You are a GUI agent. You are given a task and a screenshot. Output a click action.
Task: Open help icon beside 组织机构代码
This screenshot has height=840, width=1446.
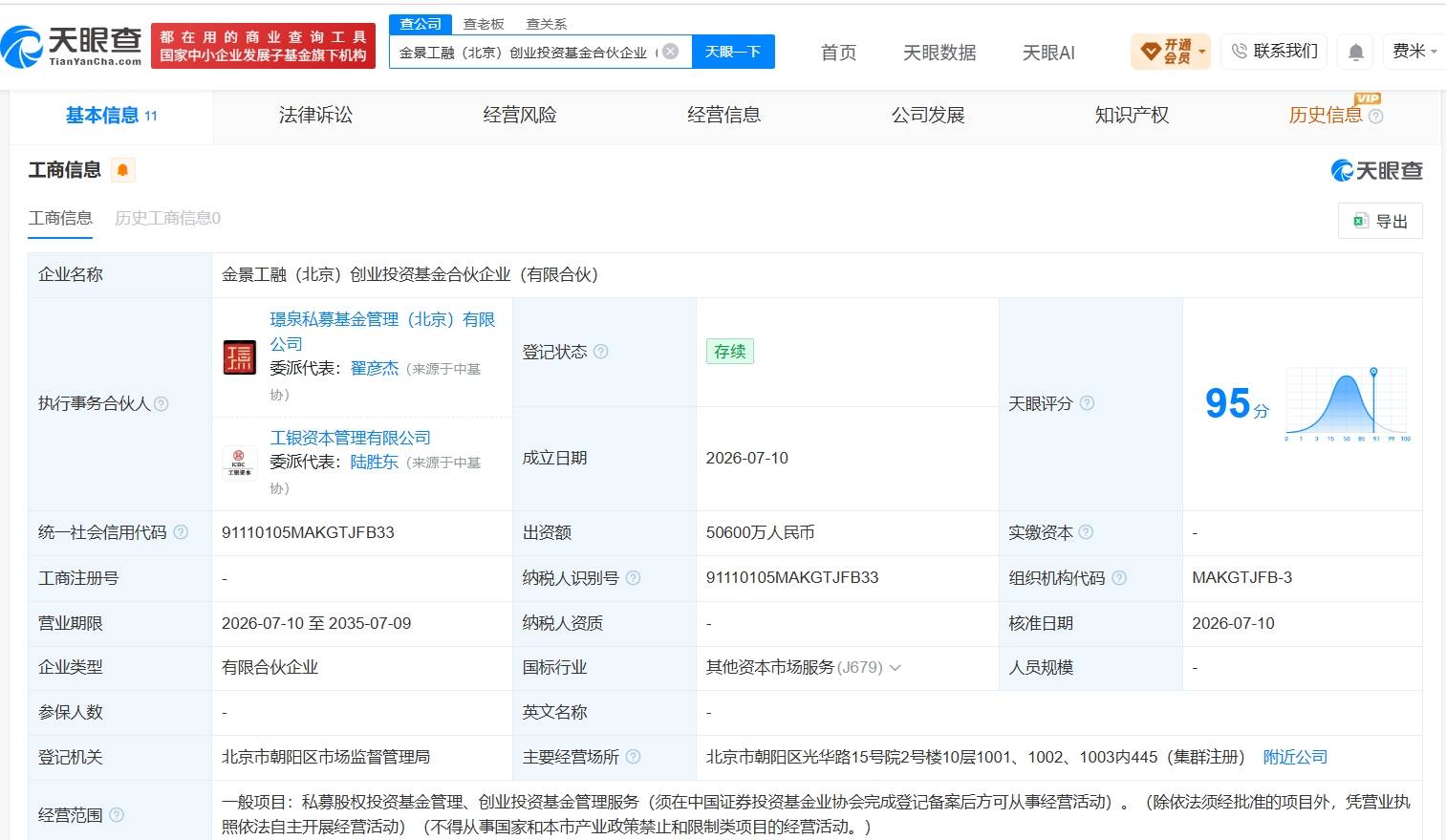[x=1119, y=578]
